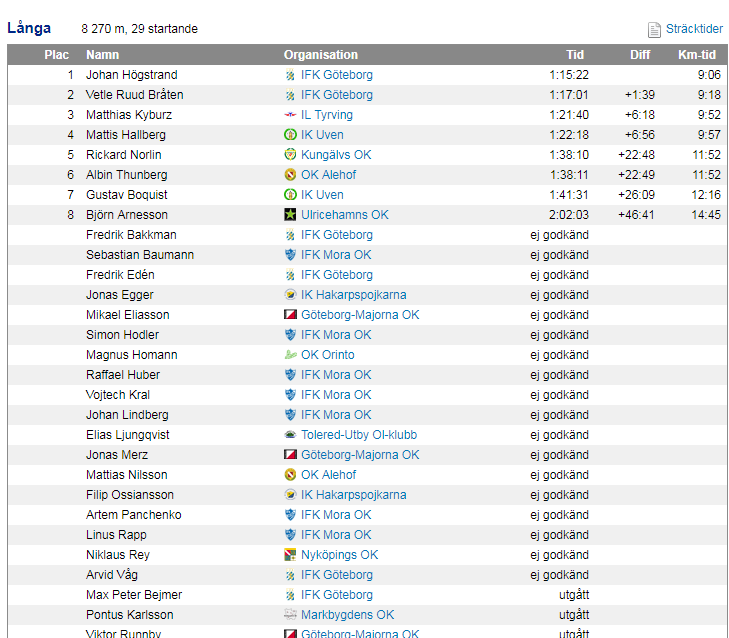Click IK Hakarpspojkarna logo beside Jonas Egger
729x638 pixels.
pos(290,295)
